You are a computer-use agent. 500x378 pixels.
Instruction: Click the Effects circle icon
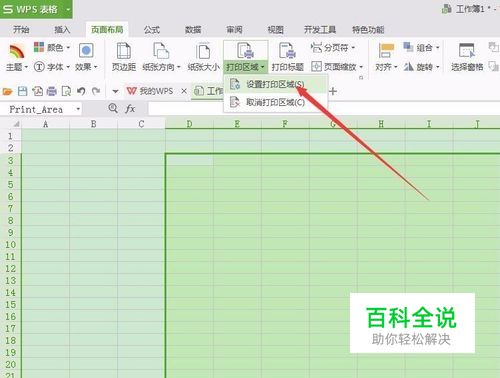click(x=86, y=51)
